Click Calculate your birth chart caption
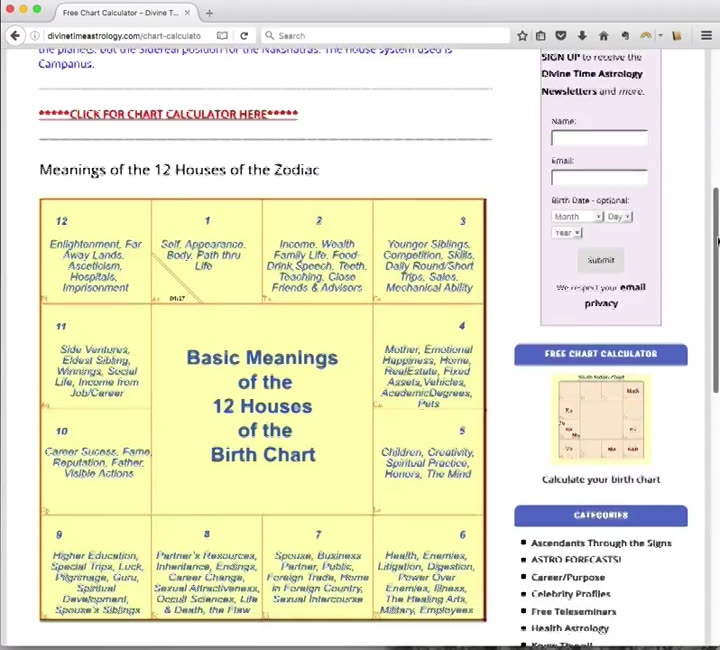The image size is (720, 650). click(601, 480)
